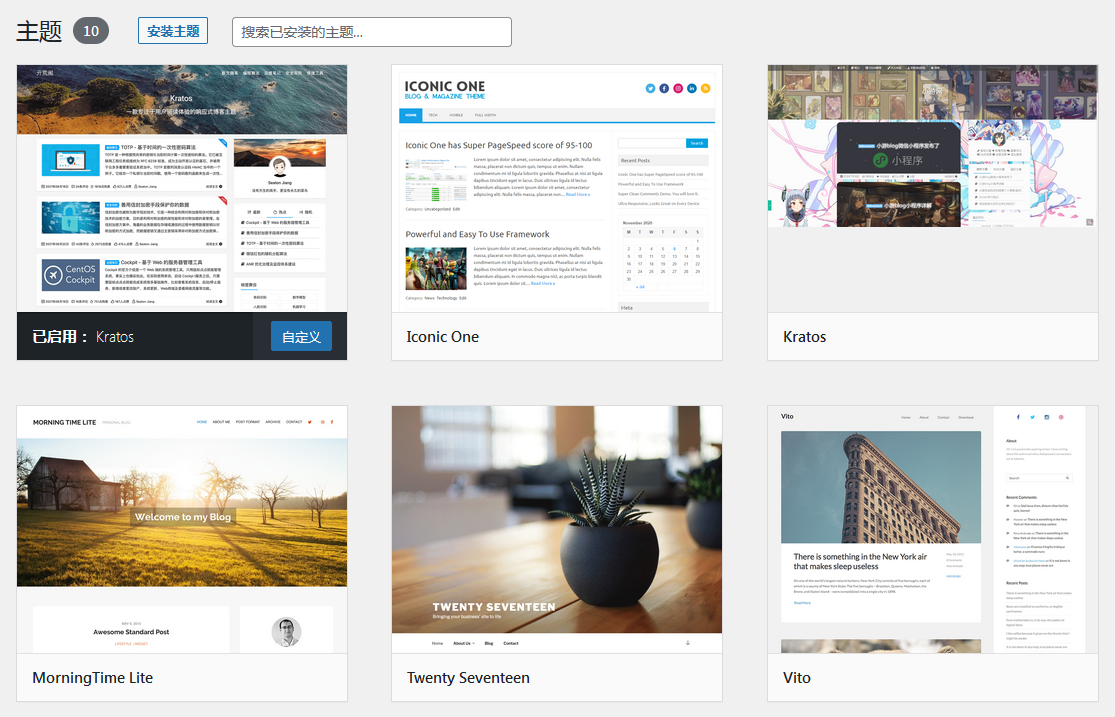
Task: Open the MorningTime Lite theme screenshot
Action: point(182,529)
